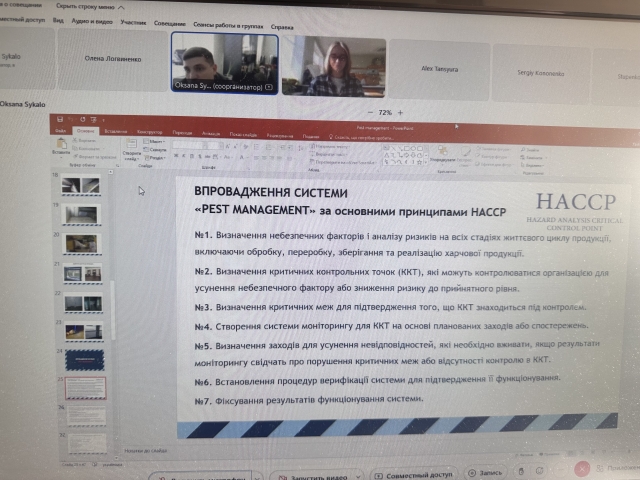Click 'Запустить видео' button
This screenshot has width=640, height=480.
pyautogui.click(x=314, y=476)
